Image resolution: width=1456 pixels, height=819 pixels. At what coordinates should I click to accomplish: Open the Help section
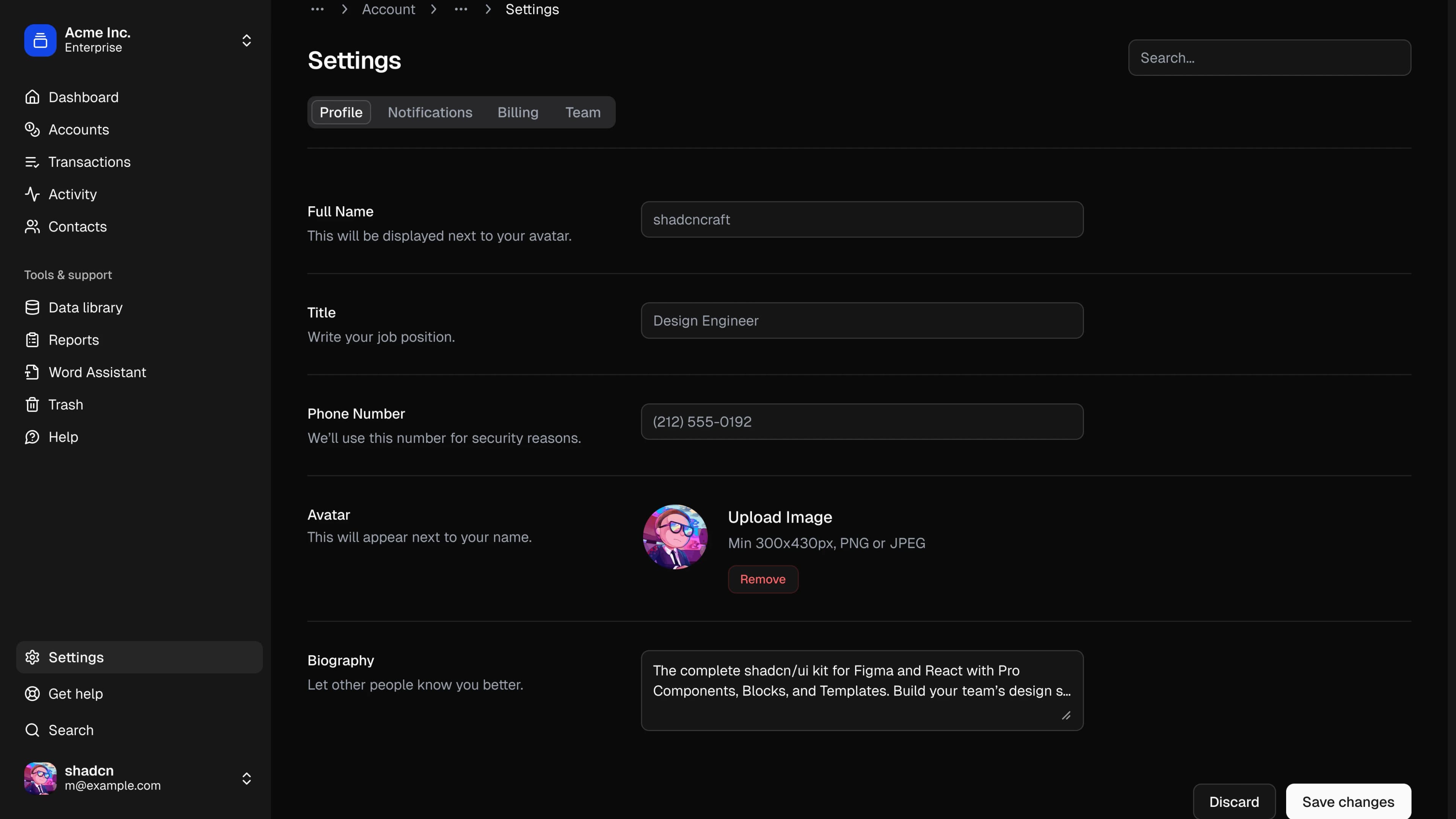tap(63, 436)
